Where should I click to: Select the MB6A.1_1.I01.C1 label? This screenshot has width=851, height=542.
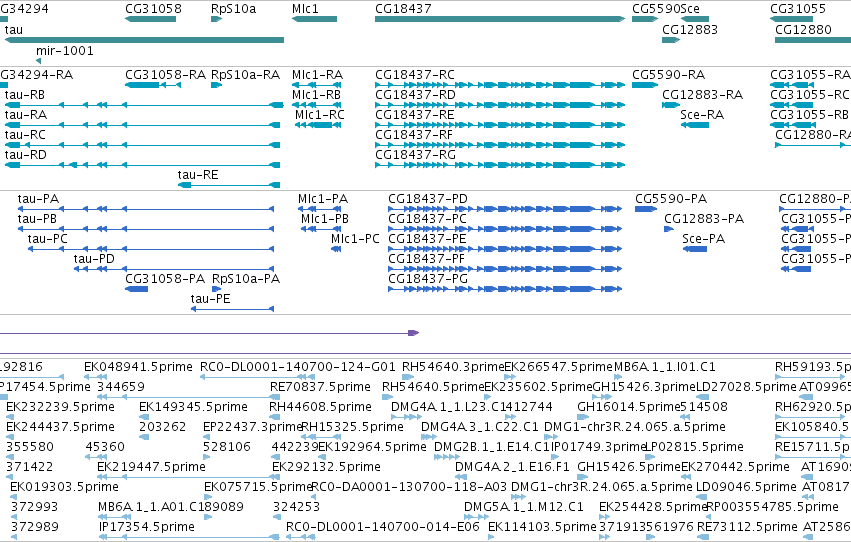click(664, 367)
